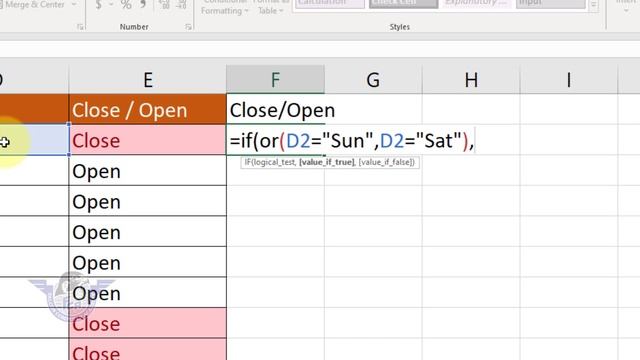Select empty cell H1 under column H
The width and height of the screenshot is (640, 360).
point(471,109)
